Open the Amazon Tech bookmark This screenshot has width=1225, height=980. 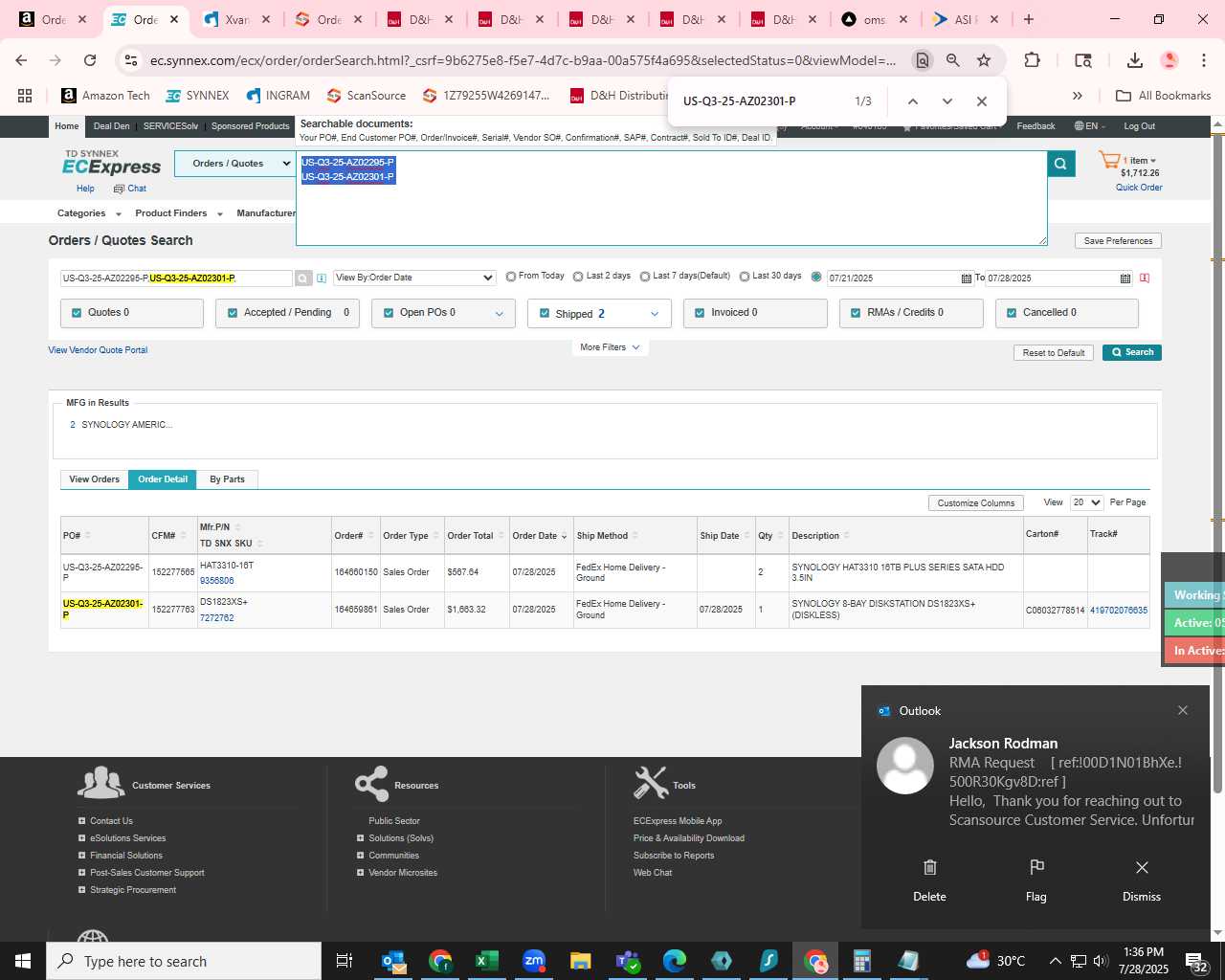coord(105,96)
